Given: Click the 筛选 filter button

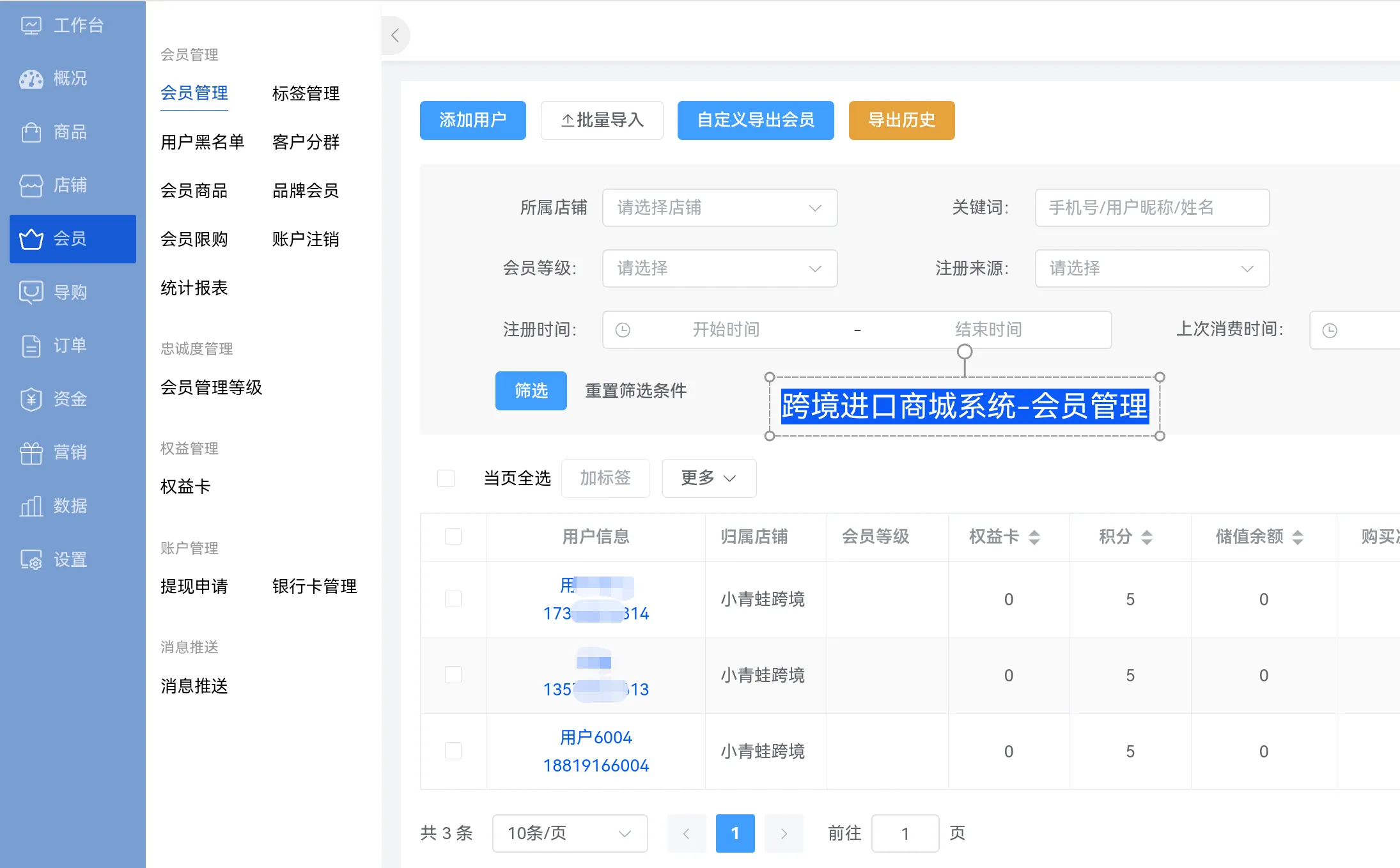Looking at the screenshot, I should pyautogui.click(x=531, y=391).
